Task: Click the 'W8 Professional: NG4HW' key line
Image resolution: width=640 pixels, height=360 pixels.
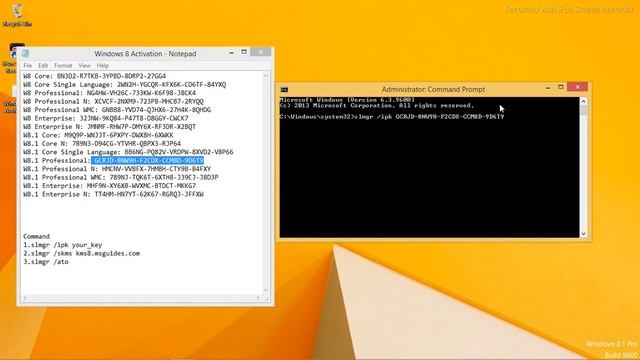Action: [x=109, y=93]
